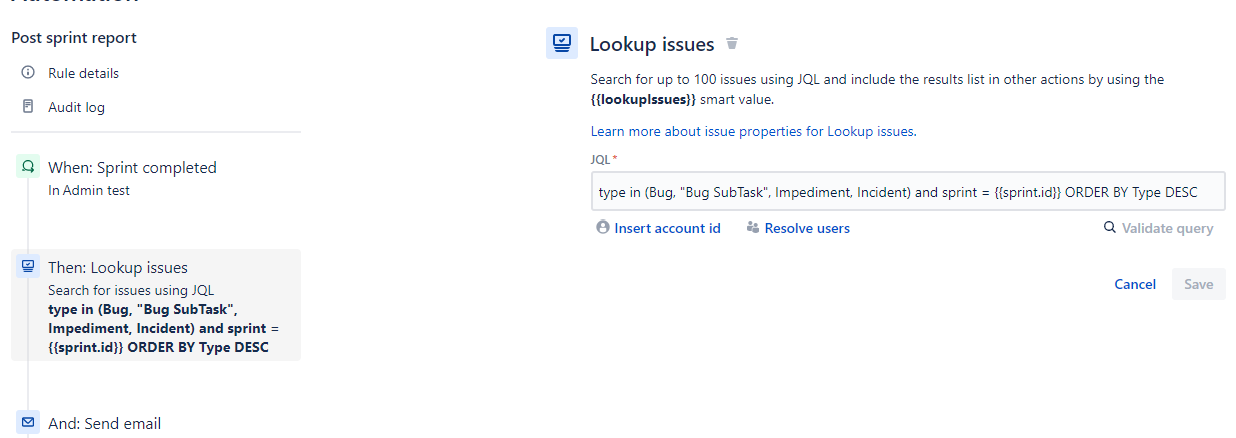Click the people icon beside Resolve users
Image resolution: width=1236 pixels, height=438 pixels.
click(x=753, y=228)
